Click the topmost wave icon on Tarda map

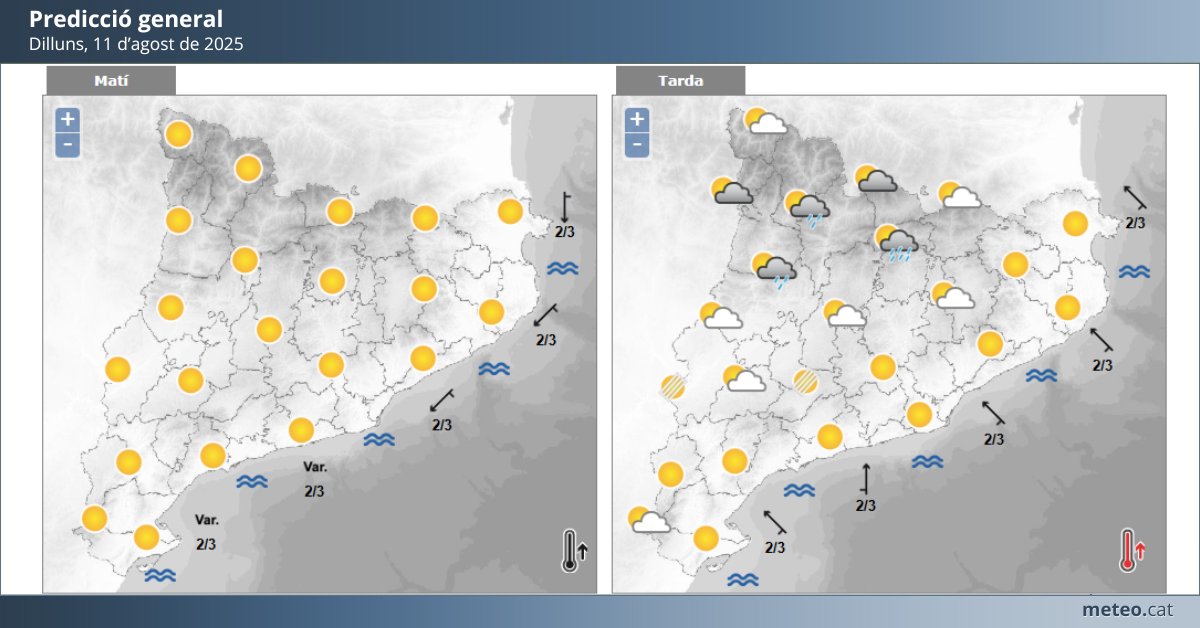pos(1134,271)
